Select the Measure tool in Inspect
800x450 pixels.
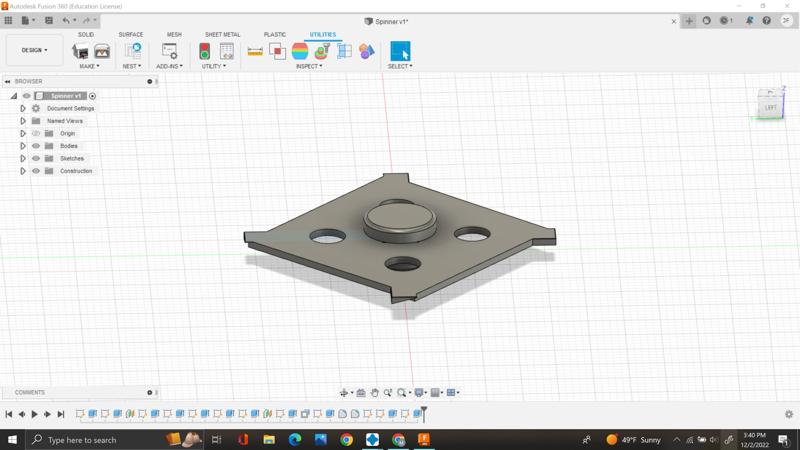click(x=255, y=51)
